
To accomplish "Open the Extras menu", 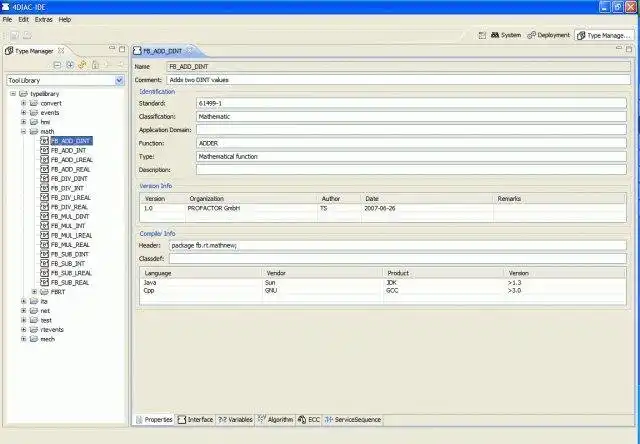I will point(43,20).
